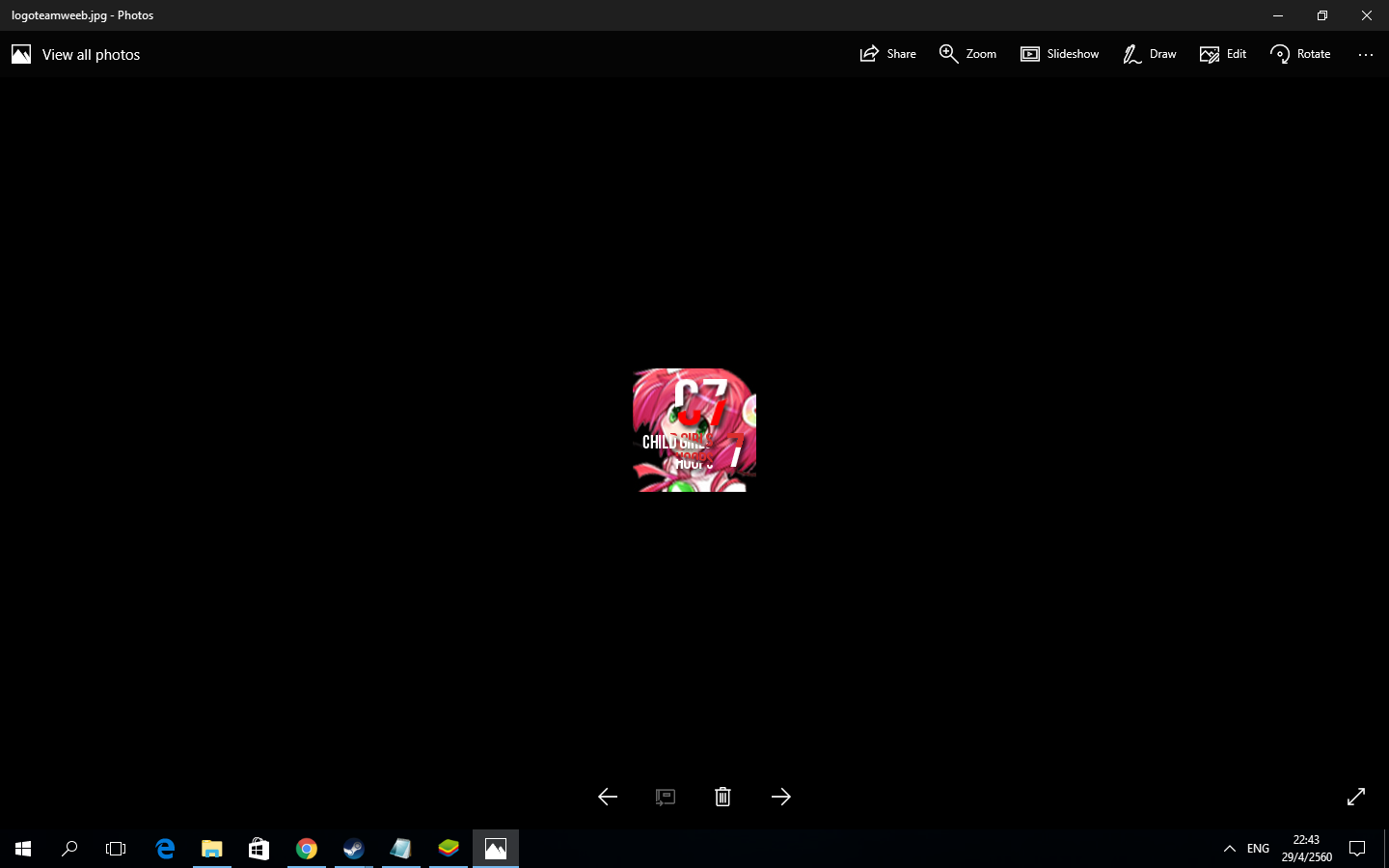Open the Action Center notifications
Viewport: 1389px width, 868px height.
pos(1357,849)
